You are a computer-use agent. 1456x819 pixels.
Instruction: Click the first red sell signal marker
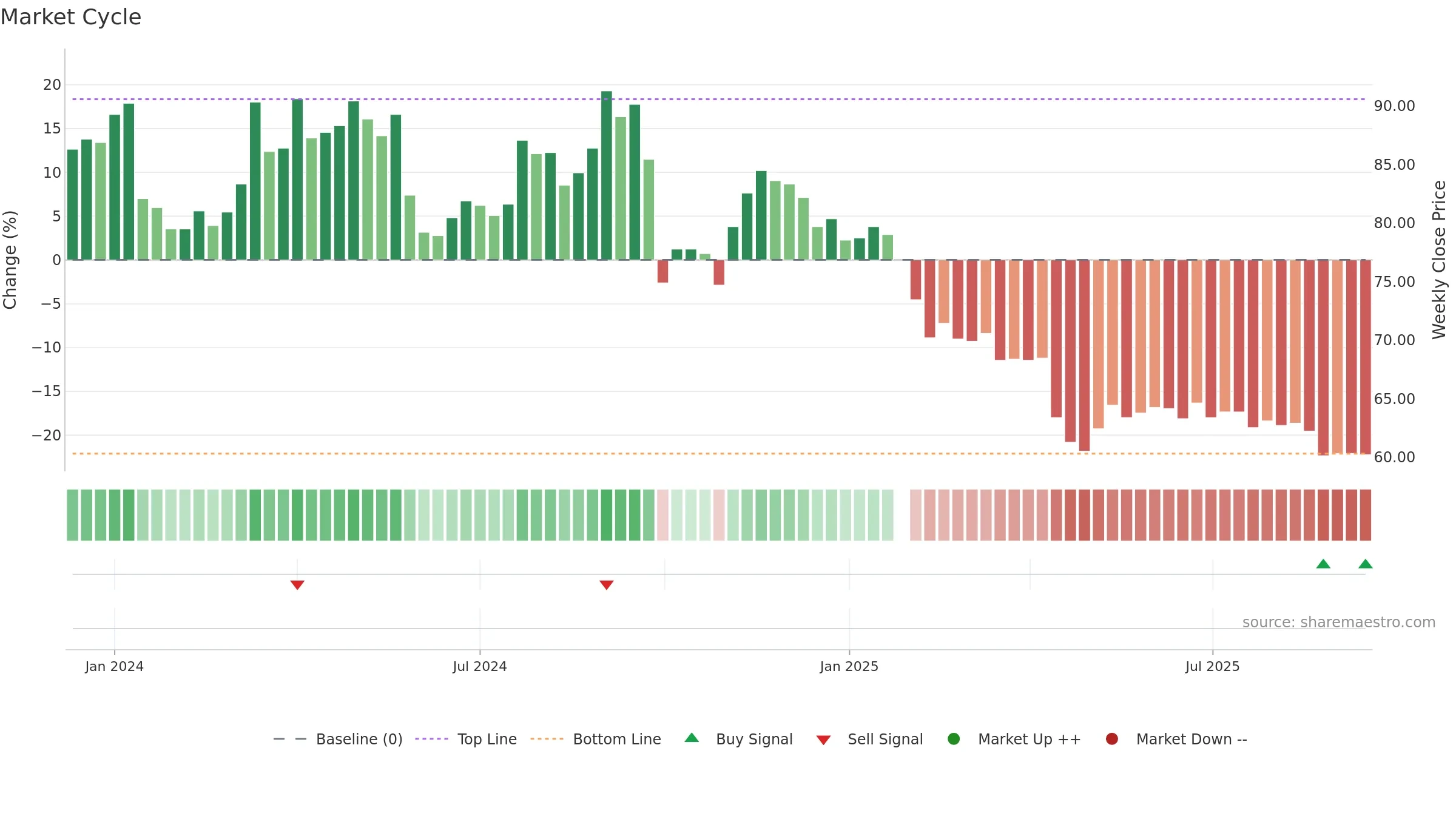pos(297,585)
